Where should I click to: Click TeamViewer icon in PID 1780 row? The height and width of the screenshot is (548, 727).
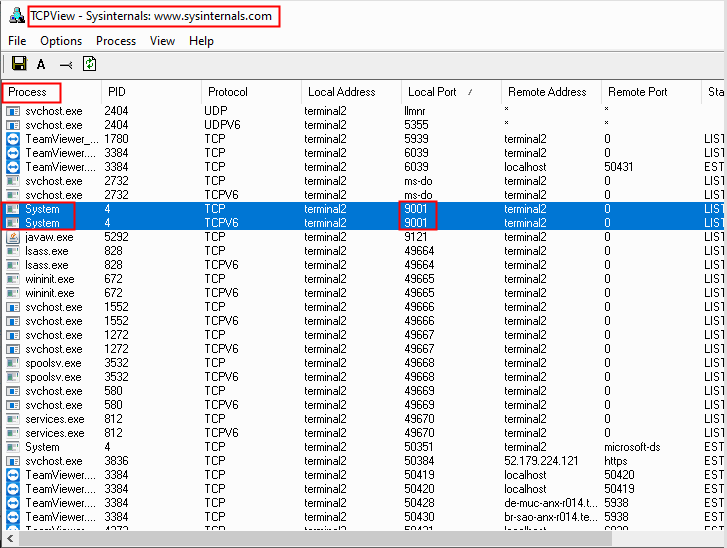(x=13, y=139)
